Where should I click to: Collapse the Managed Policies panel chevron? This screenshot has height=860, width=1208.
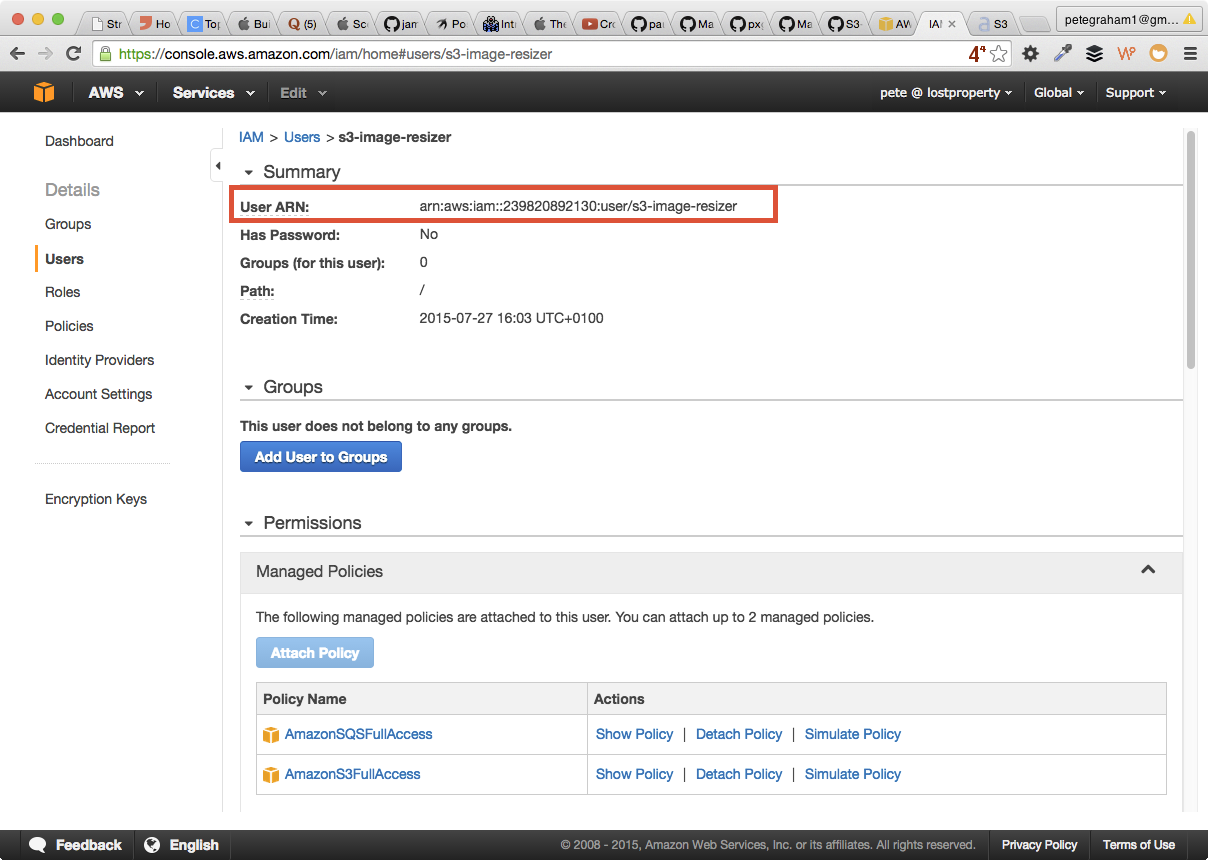(x=1148, y=570)
